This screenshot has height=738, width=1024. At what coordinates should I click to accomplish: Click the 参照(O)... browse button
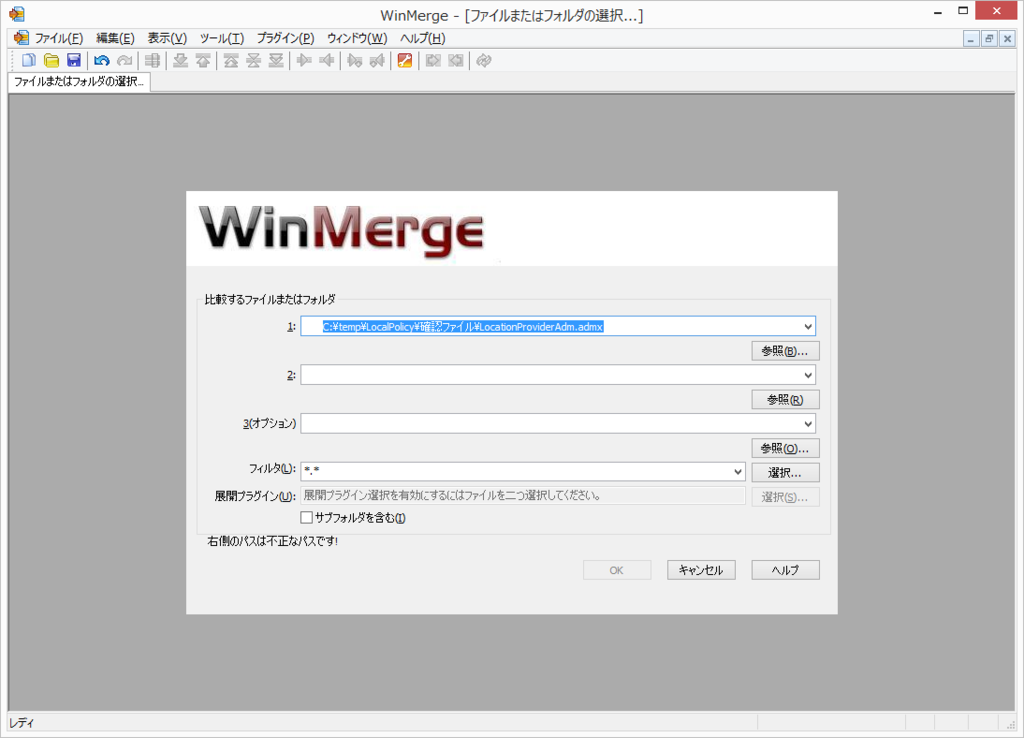click(x=785, y=448)
